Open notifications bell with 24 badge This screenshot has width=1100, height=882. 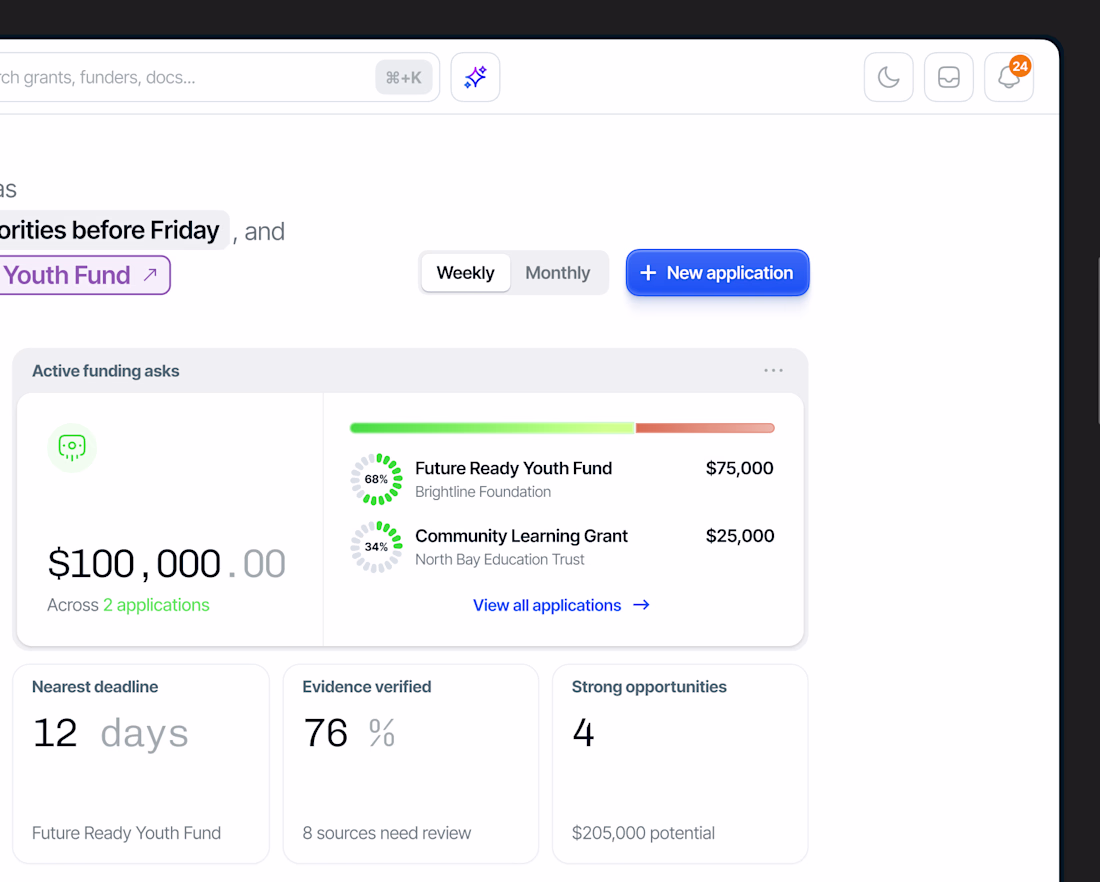click(x=1009, y=77)
